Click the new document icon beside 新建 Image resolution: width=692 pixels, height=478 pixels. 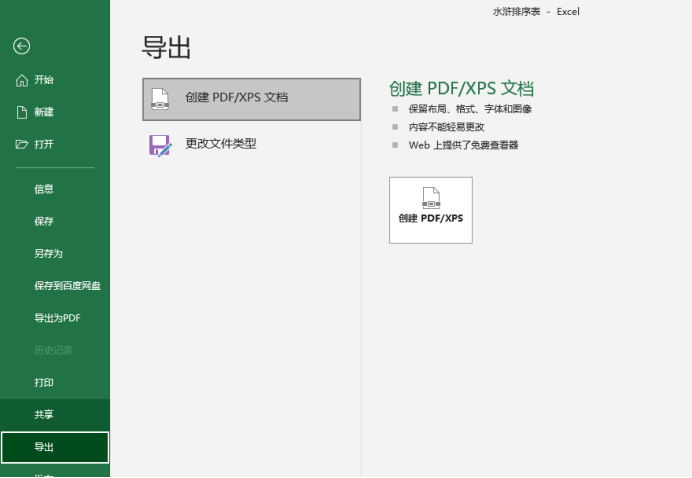click(22, 112)
